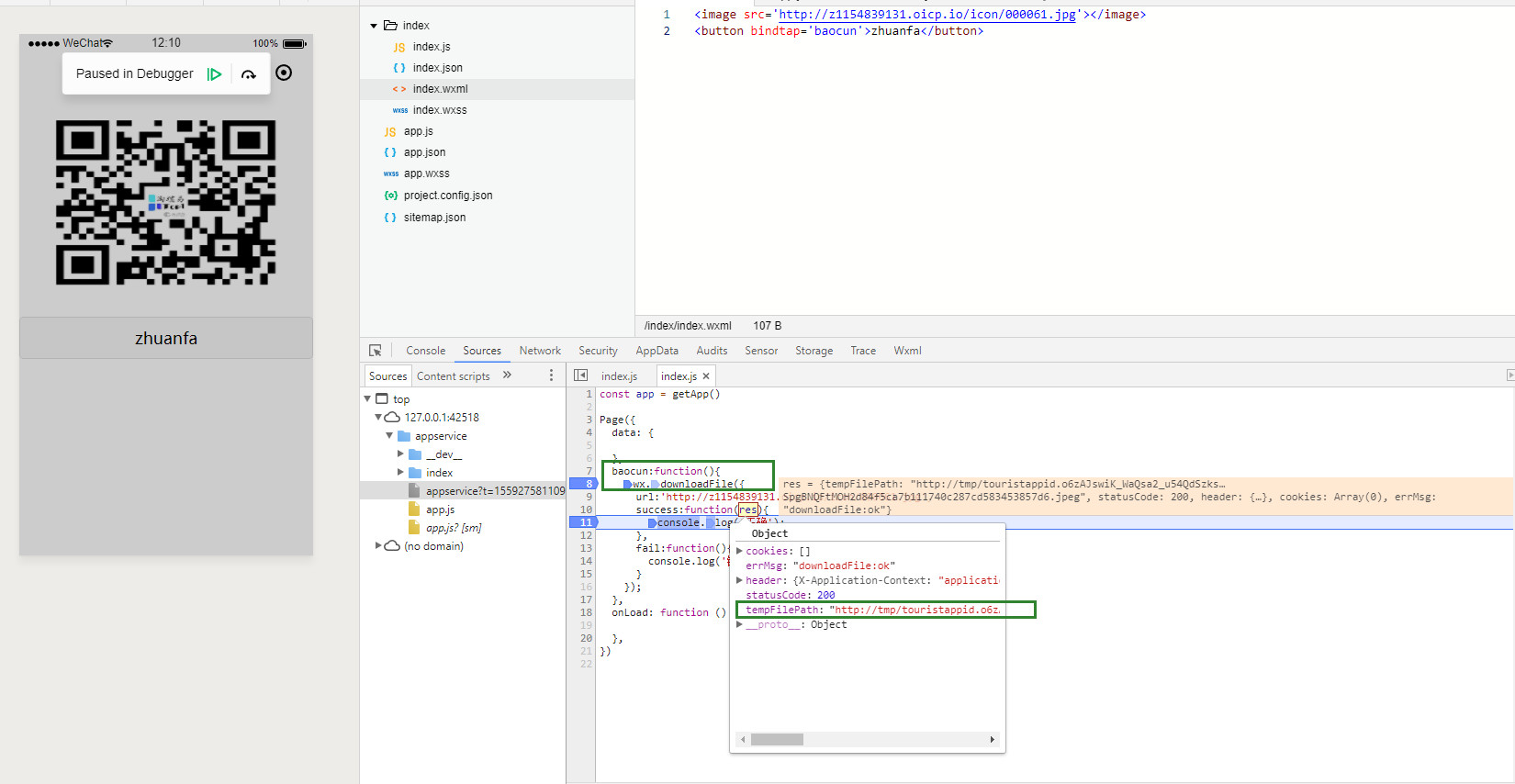
Task: Open index.wxss in the file tree
Action: 439,110
